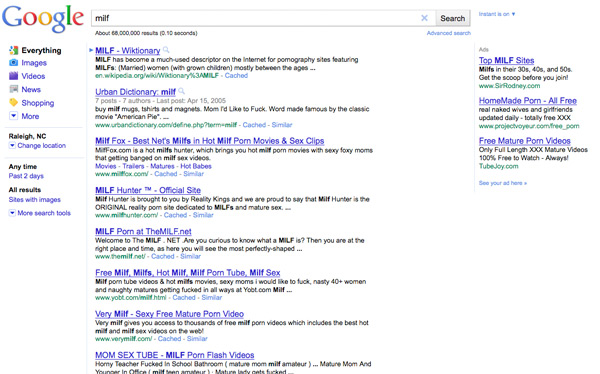Open the Wiktionary result preview magnifier icon

(166, 50)
